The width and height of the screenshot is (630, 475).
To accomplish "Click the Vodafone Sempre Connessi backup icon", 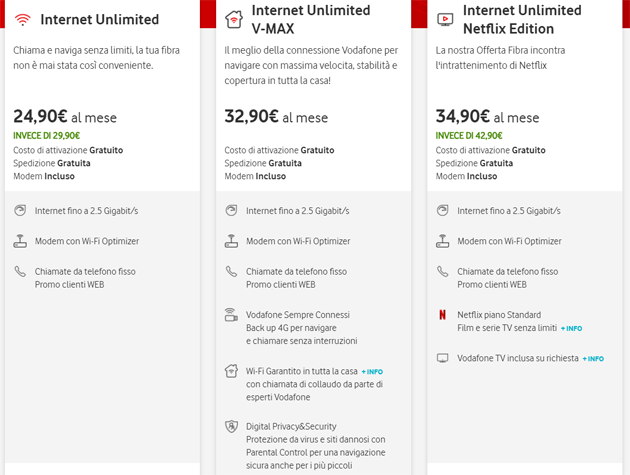I will pos(231,315).
